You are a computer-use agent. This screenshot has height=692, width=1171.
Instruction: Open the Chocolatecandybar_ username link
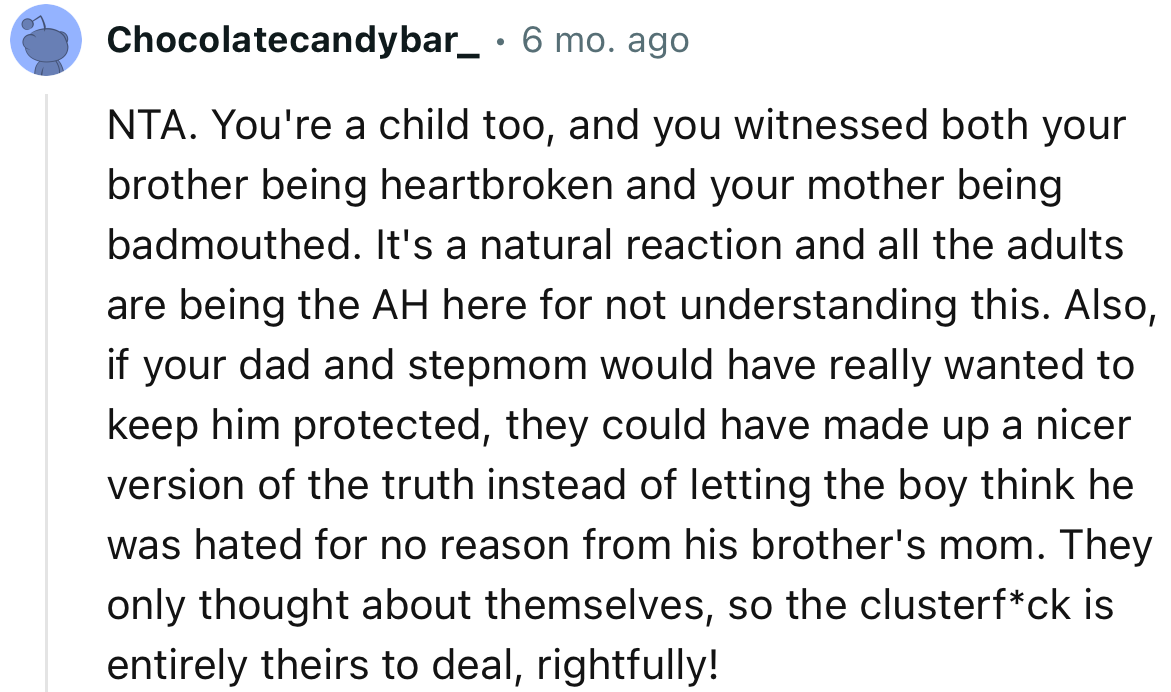pos(297,40)
